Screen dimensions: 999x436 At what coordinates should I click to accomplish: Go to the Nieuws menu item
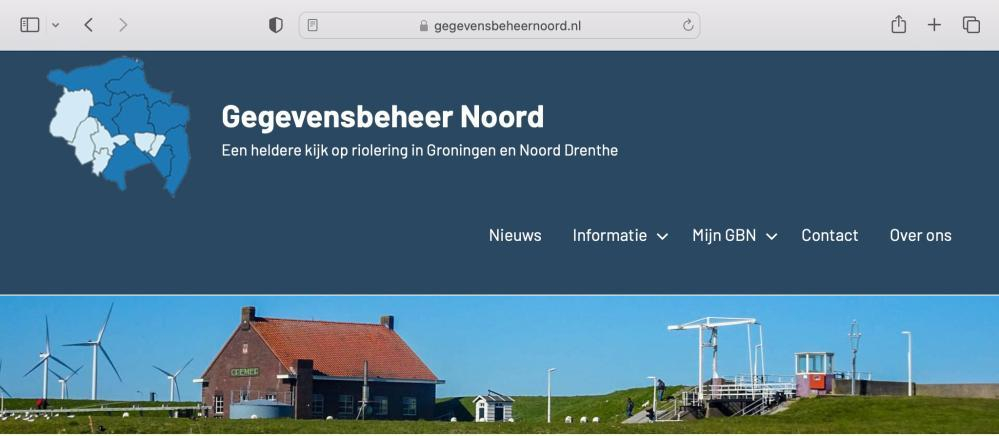point(515,235)
